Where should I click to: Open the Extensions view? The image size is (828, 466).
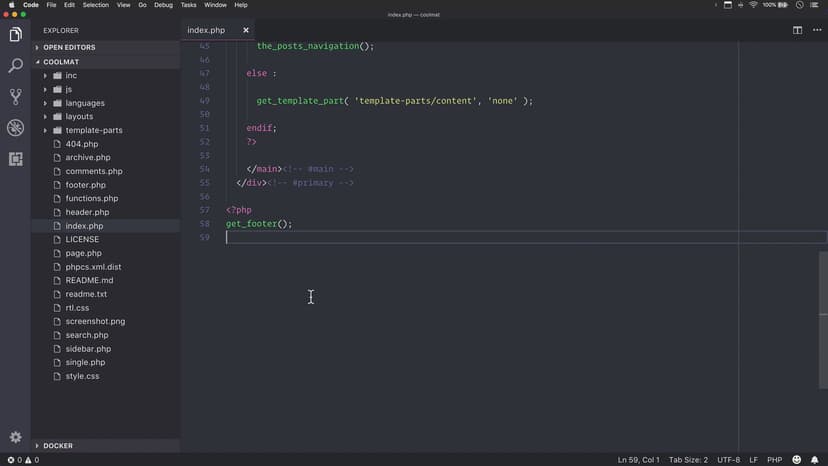pyautogui.click(x=15, y=159)
